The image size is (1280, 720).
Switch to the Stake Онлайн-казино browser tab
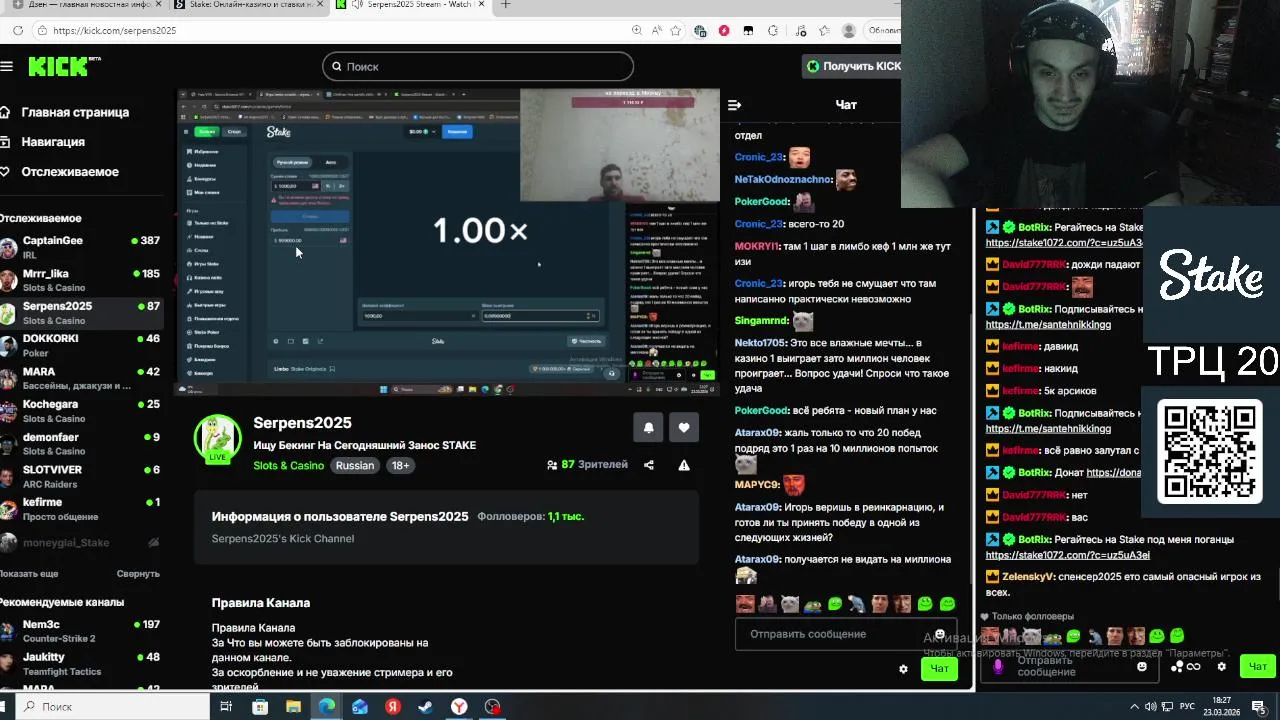247,5
